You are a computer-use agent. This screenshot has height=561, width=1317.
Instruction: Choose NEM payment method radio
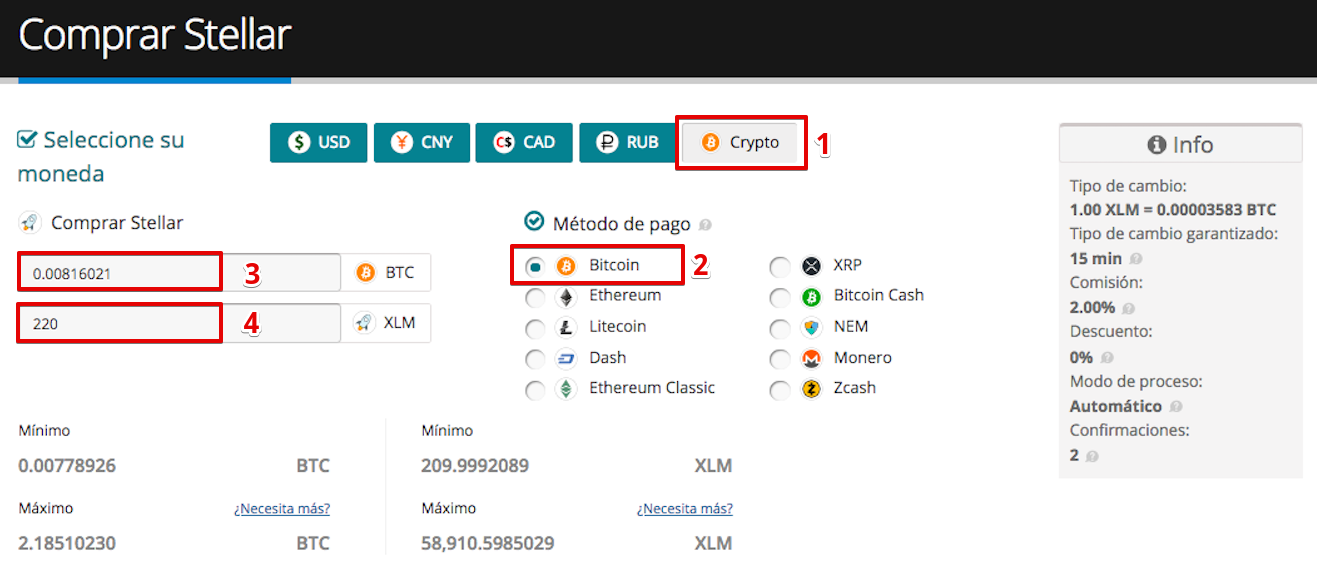pyautogui.click(x=780, y=328)
